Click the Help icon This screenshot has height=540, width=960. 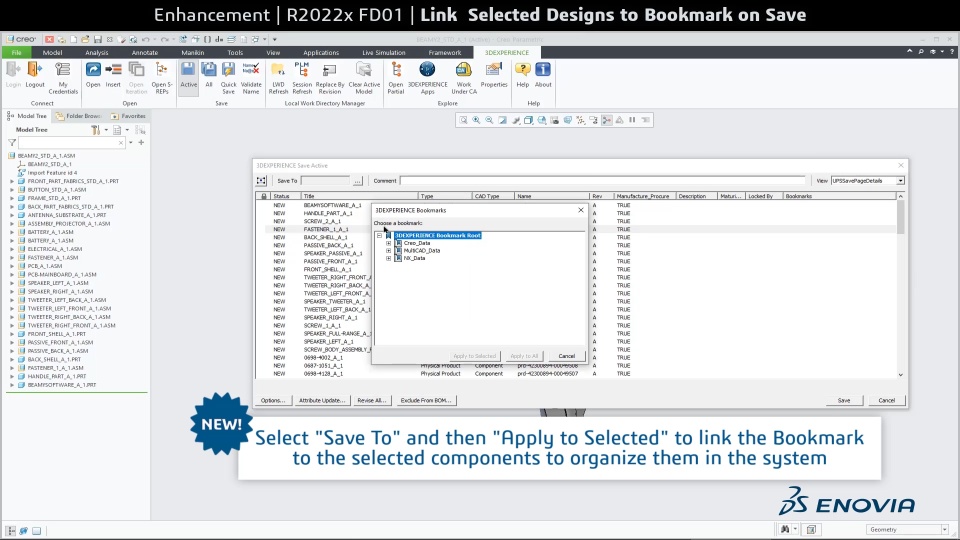click(522, 75)
